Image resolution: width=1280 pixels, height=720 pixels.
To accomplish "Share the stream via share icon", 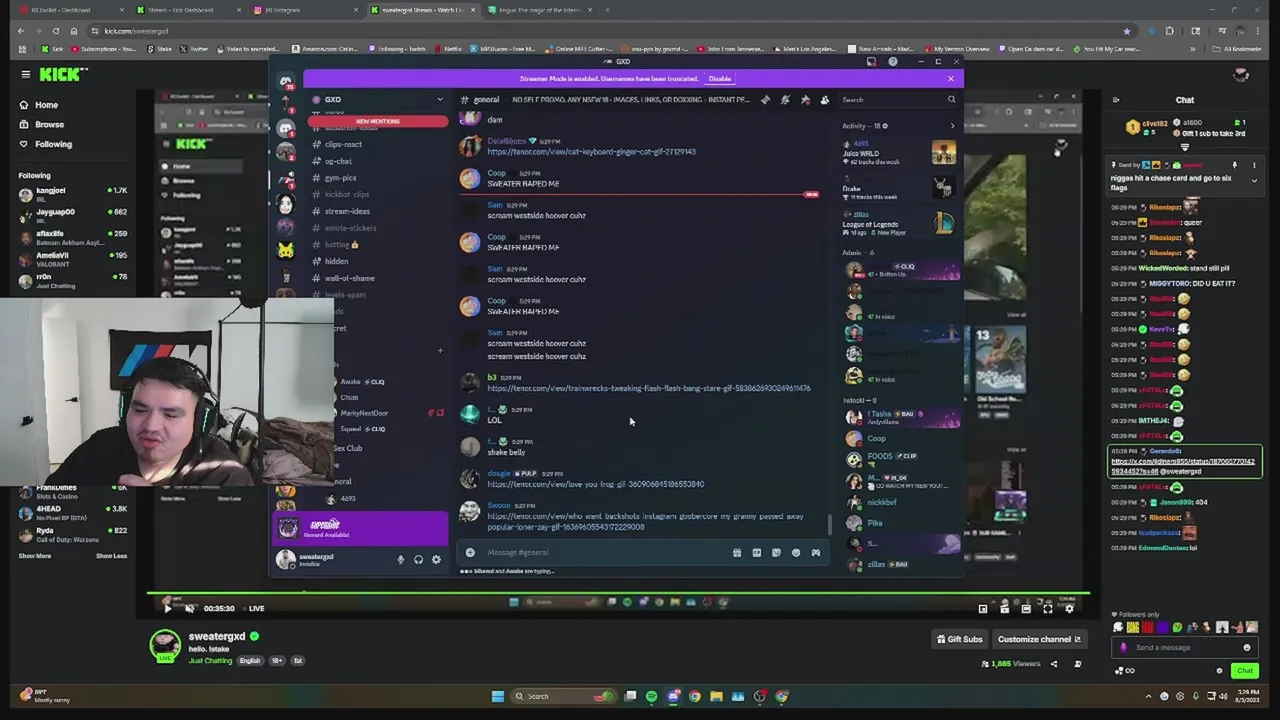I will click(1054, 664).
